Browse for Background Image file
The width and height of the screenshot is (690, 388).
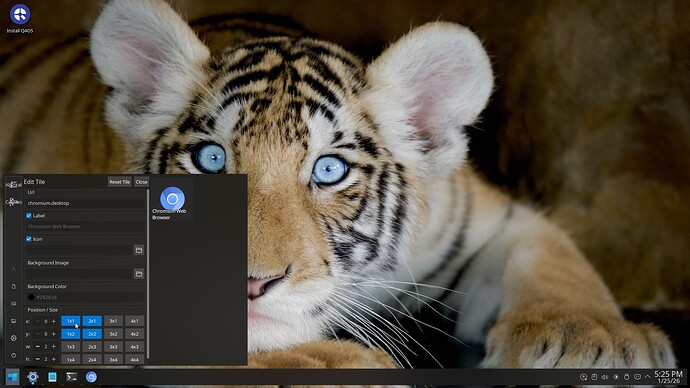click(139, 274)
